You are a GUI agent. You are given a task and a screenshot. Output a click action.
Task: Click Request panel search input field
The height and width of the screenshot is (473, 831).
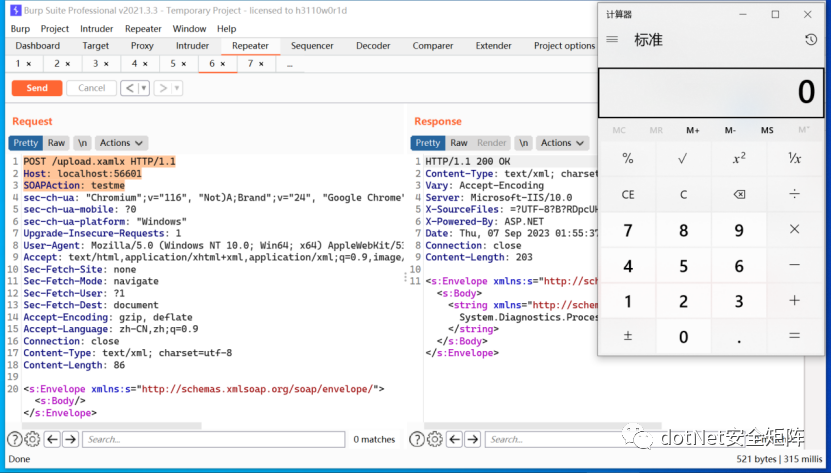click(214, 439)
